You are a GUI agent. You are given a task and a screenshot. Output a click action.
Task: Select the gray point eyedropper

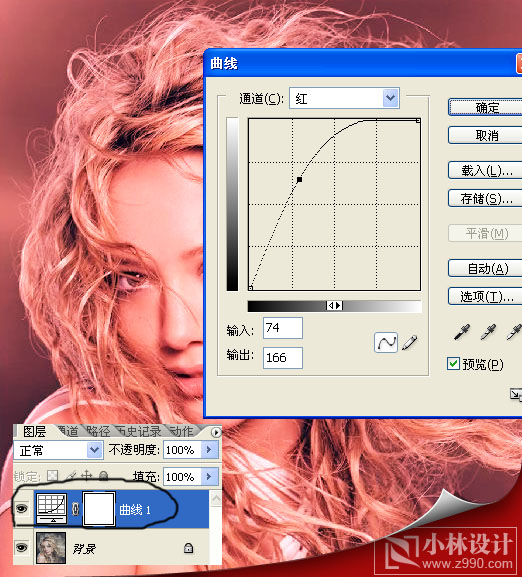tap(488, 332)
